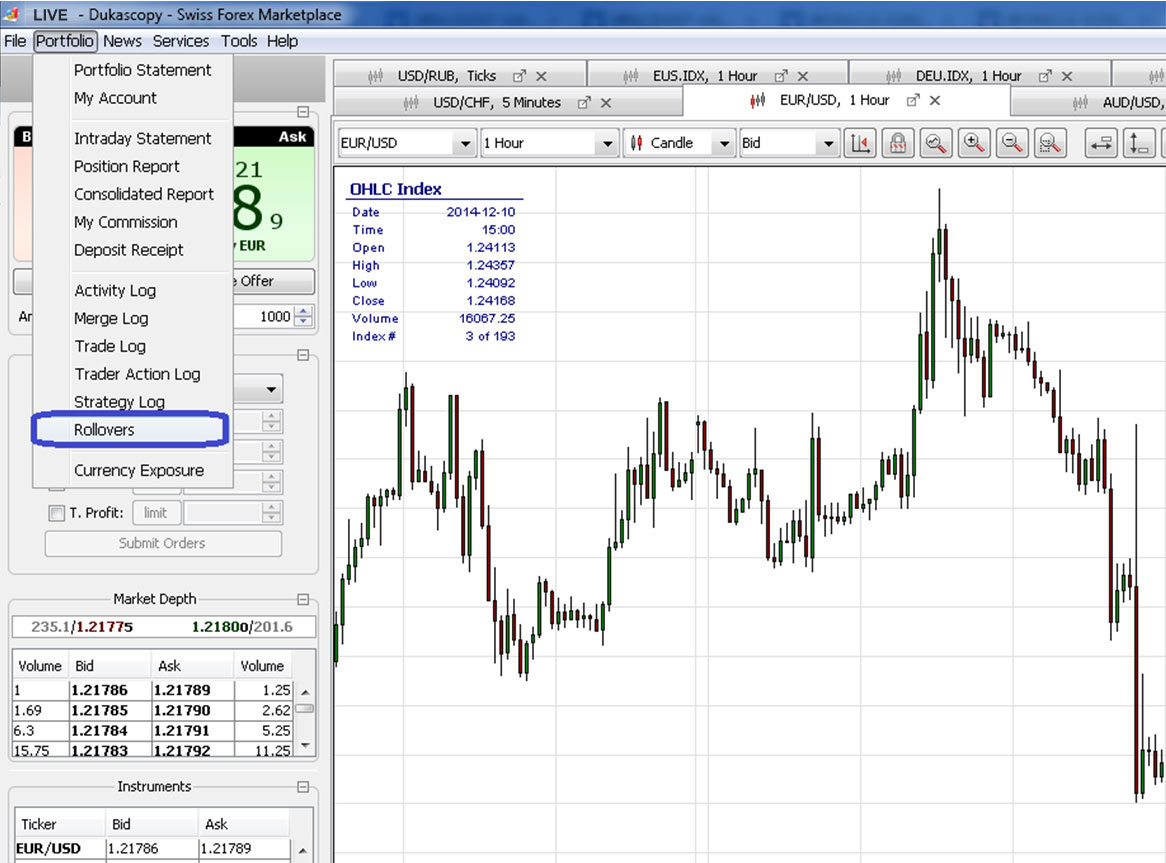The image size is (1166, 863).
Task: Click the horizontal price marker icon
Action: tap(1101, 143)
